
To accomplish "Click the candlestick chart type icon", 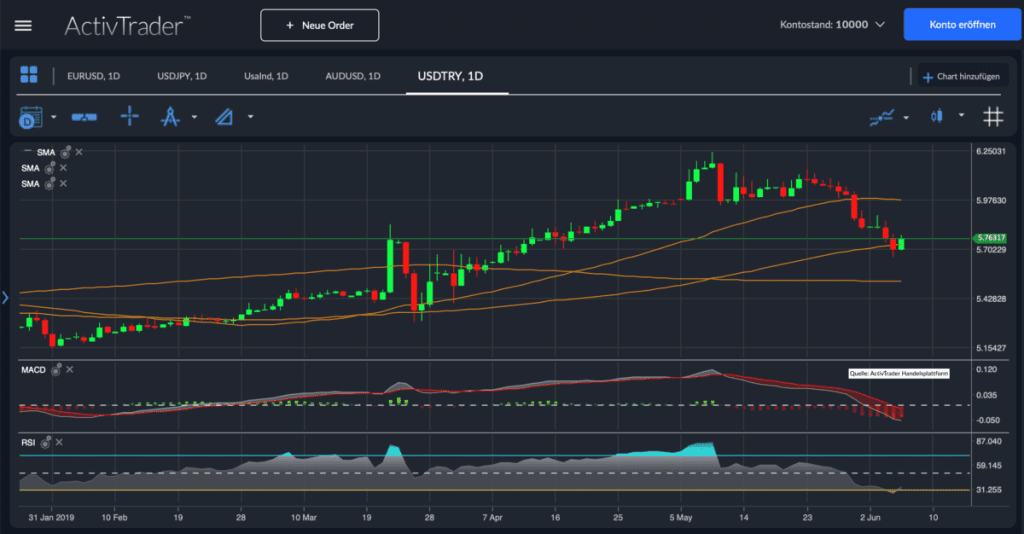I will [936, 116].
